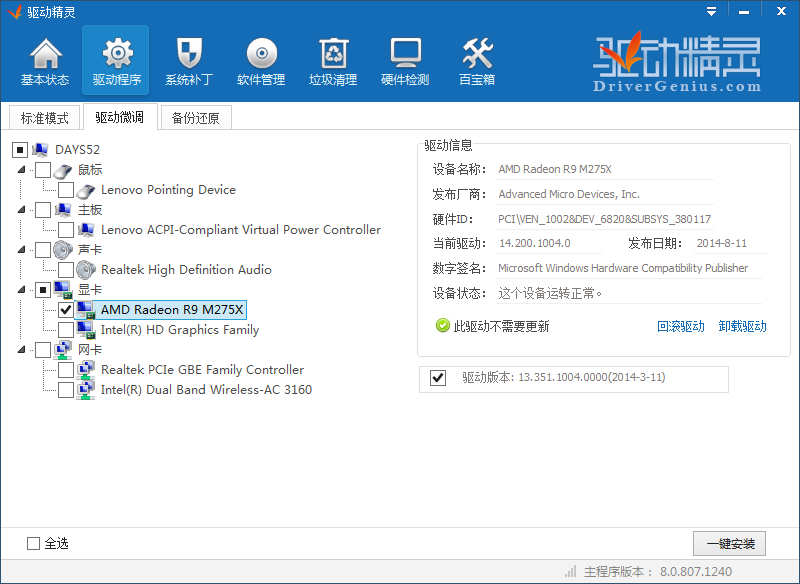Click the DAYS52 computer icon
This screenshot has height=584, width=800.
(x=40, y=149)
